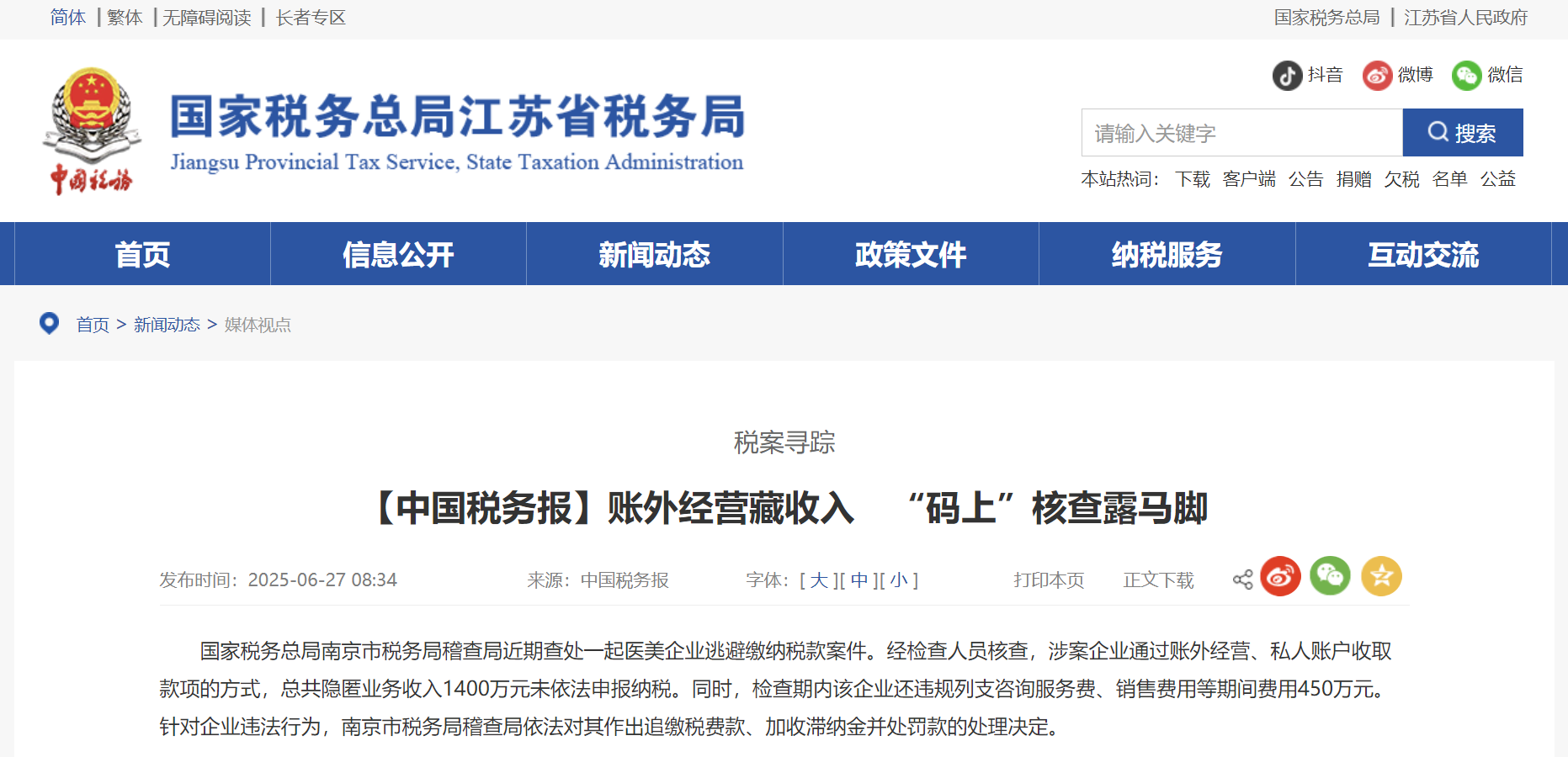Click the share icon beside article tools
Viewport: 1568px width, 757px height.
coord(1242,580)
